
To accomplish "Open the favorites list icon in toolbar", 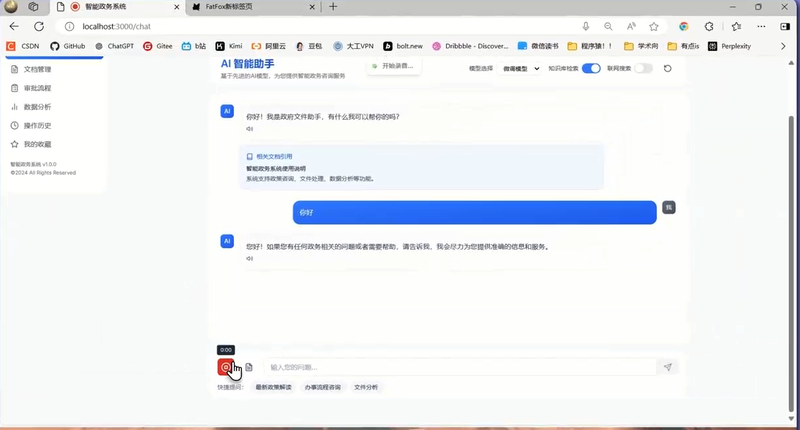I will point(736,27).
